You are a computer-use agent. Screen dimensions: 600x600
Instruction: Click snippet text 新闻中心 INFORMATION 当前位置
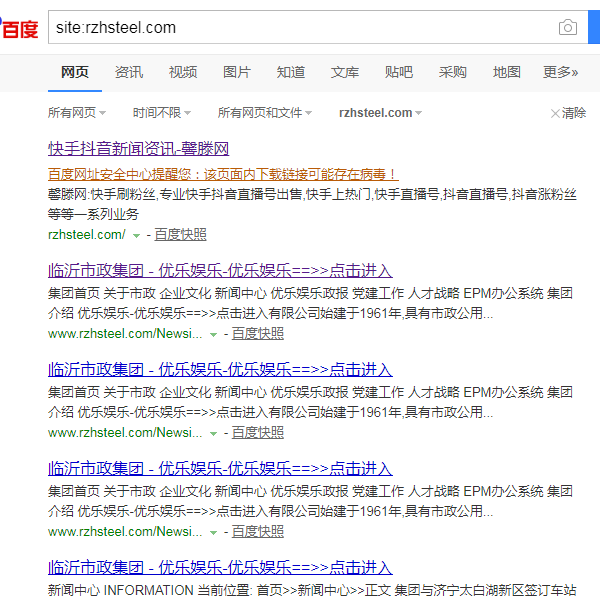pos(150,590)
